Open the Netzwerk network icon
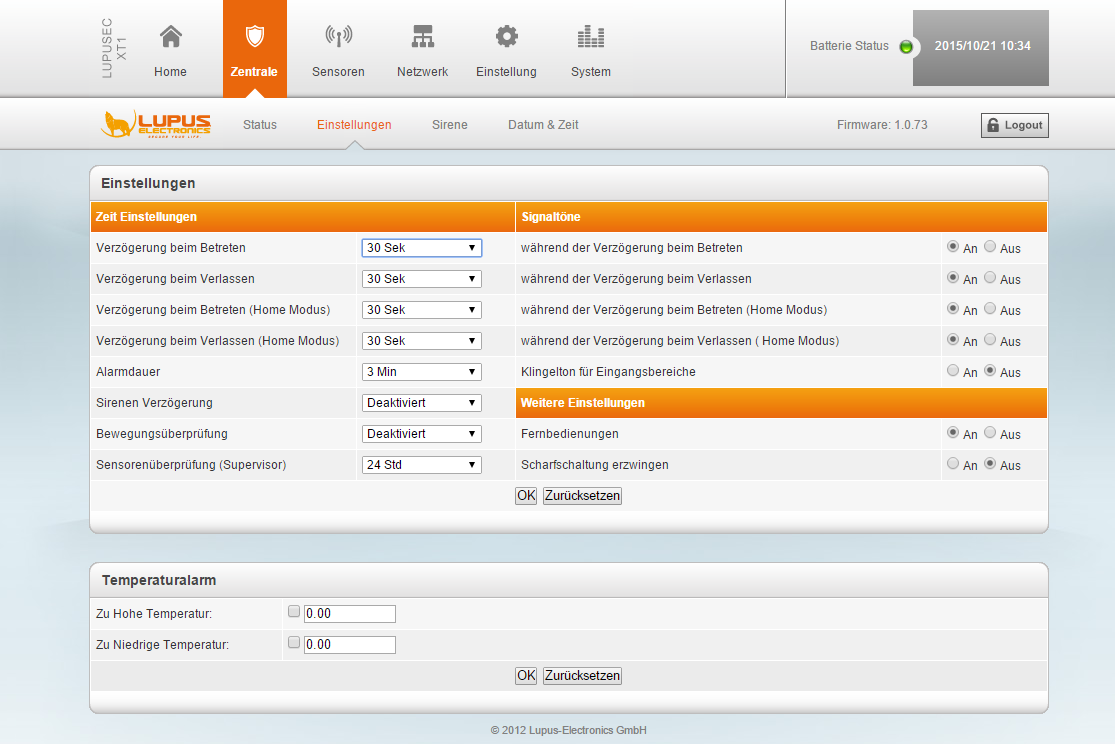 423,38
